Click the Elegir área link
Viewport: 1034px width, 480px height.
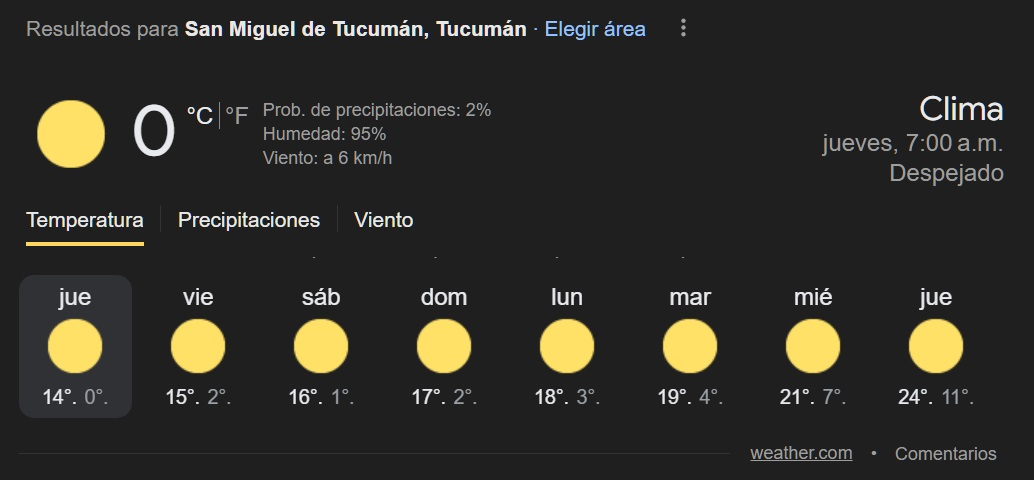595,29
